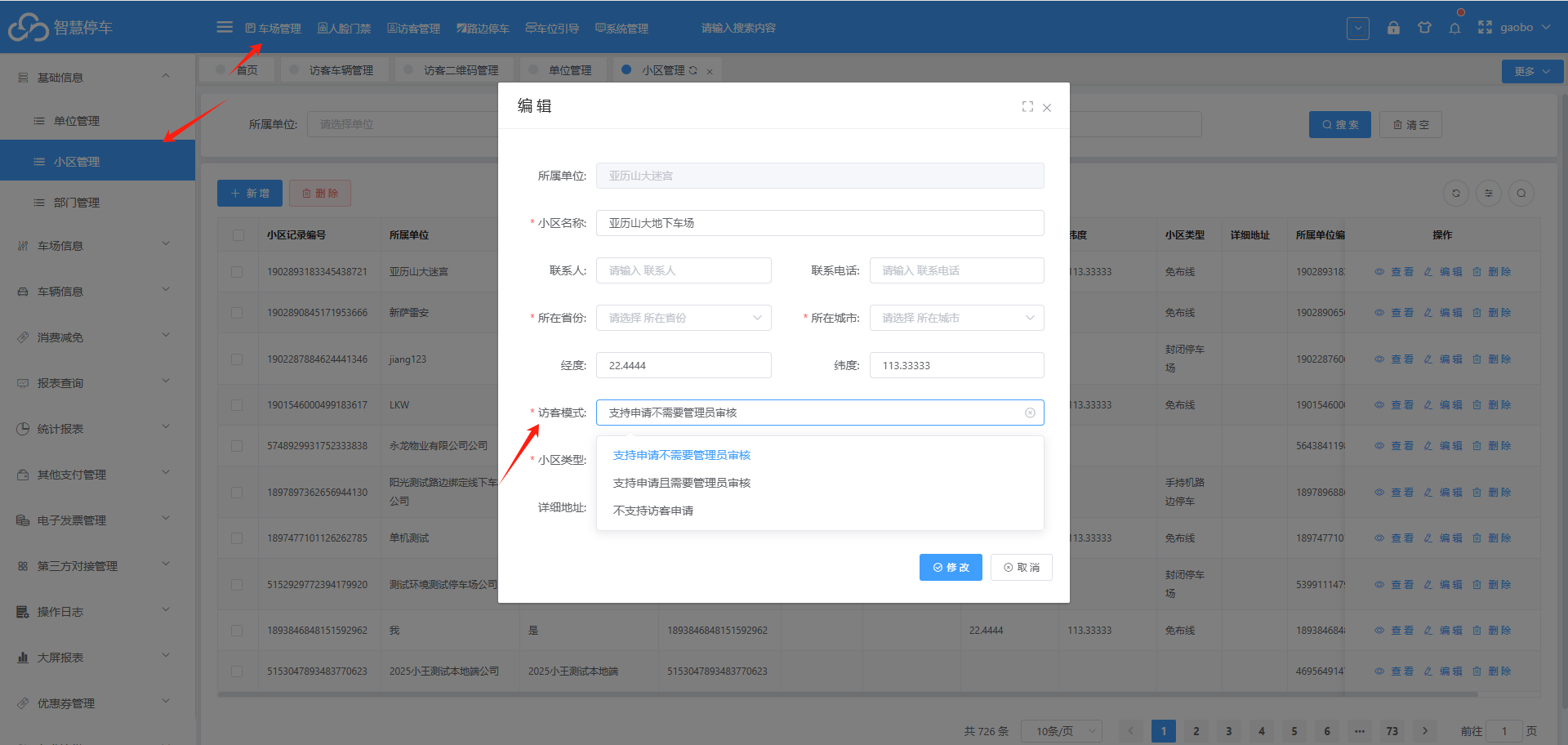Delete the LKW row
This screenshot has height=745, width=1568.
coord(1492,405)
